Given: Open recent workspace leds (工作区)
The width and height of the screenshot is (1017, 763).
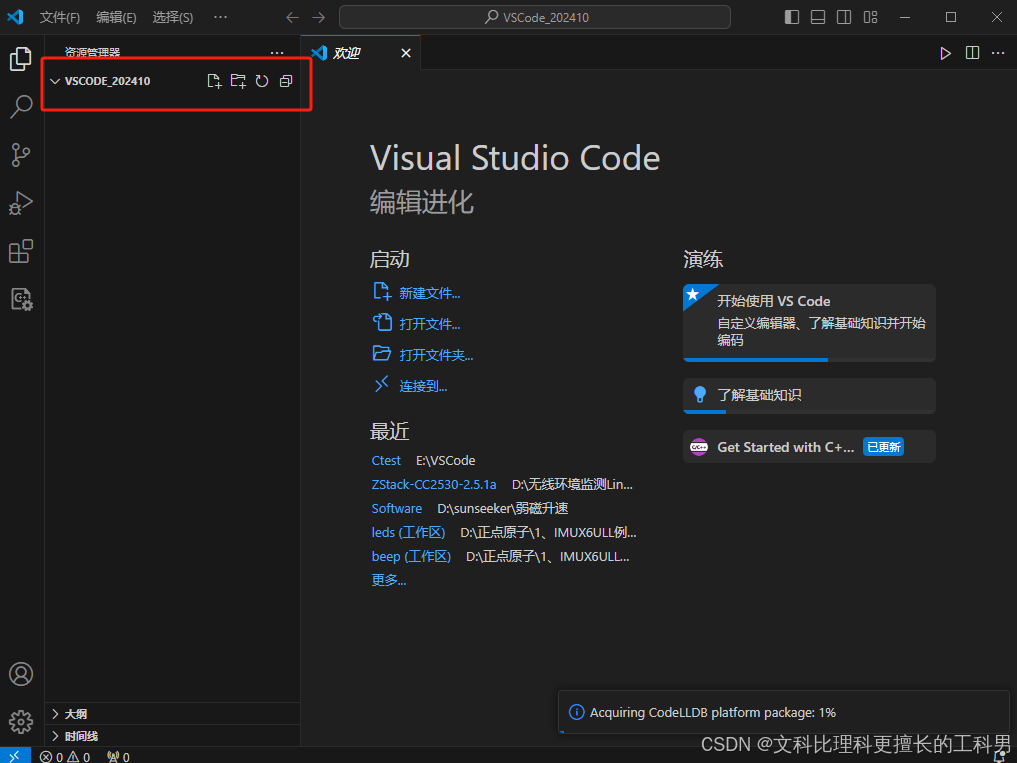Looking at the screenshot, I should tap(408, 532).
